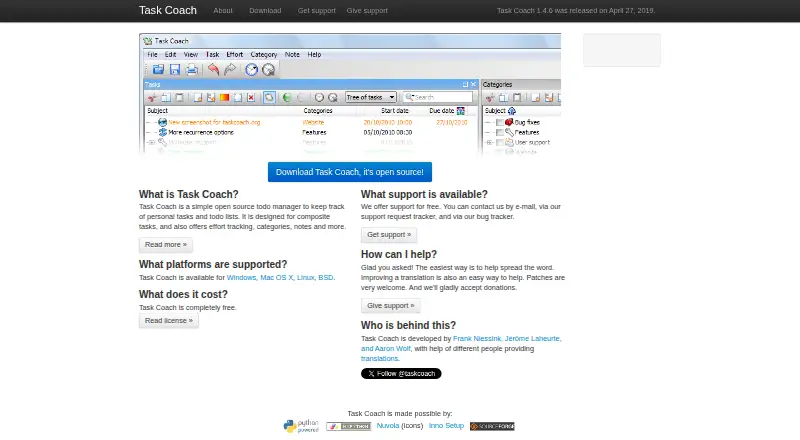Click the grey Redo arrow icon
Image resolution: width=800 pixels, height=440 pixels.
pos(230,69)
